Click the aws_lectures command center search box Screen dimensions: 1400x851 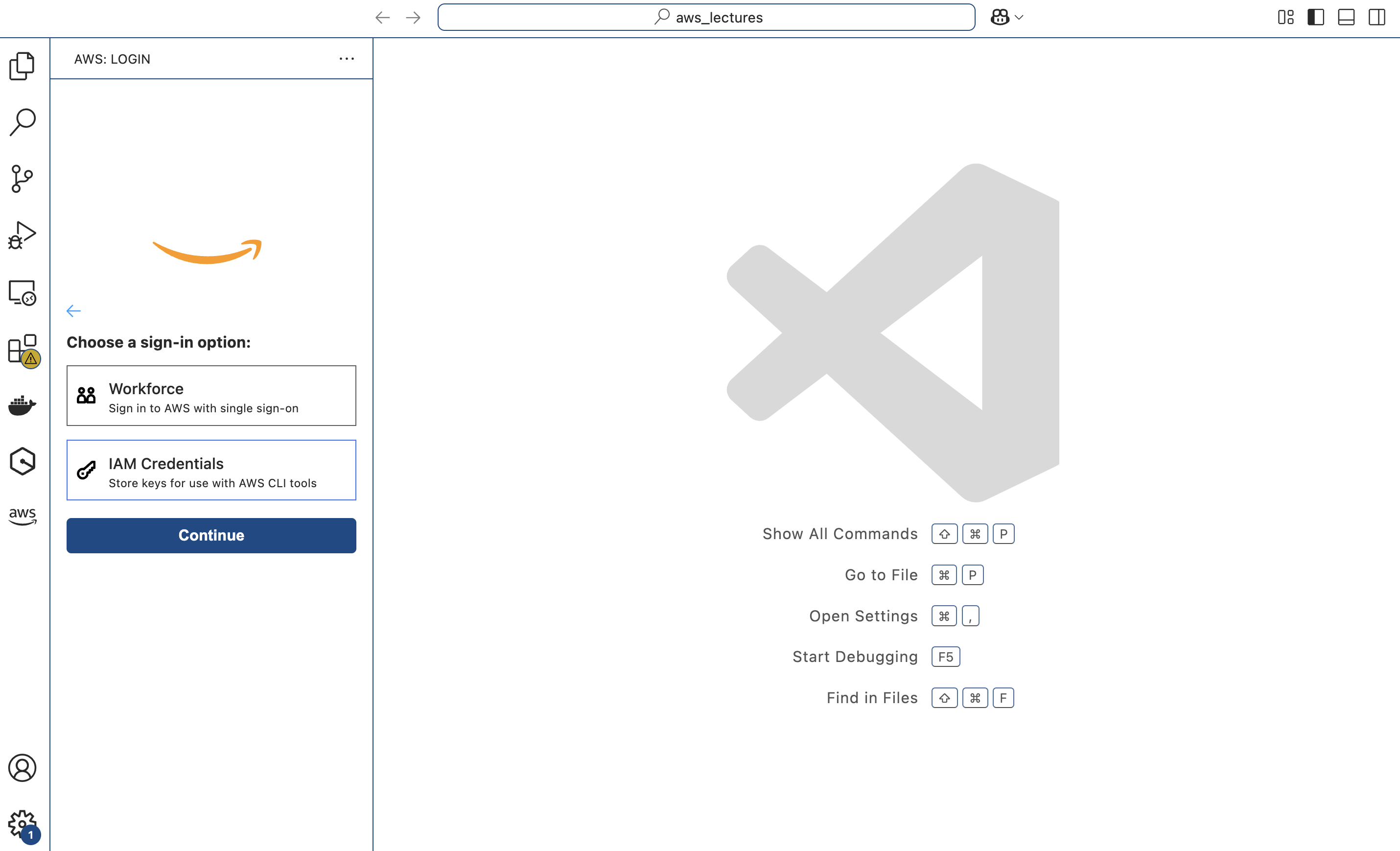706,17
